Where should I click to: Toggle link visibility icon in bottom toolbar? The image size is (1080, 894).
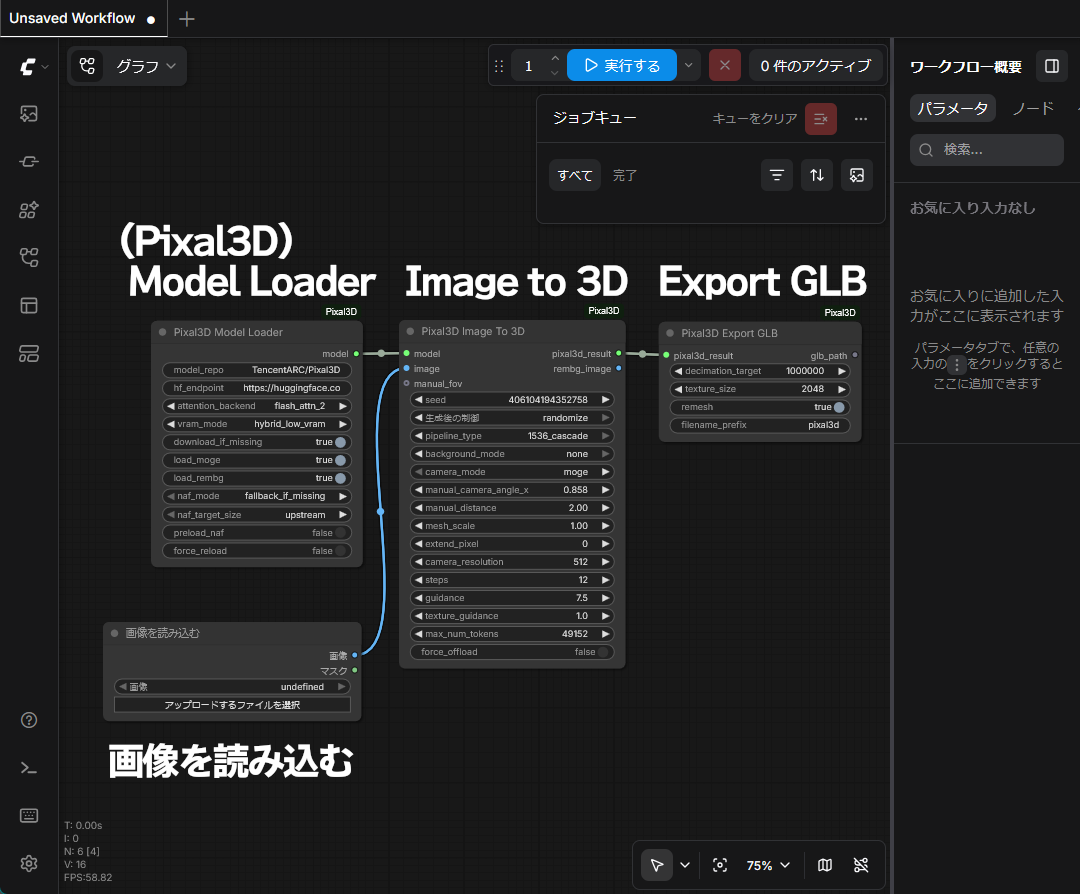[861, 865]
